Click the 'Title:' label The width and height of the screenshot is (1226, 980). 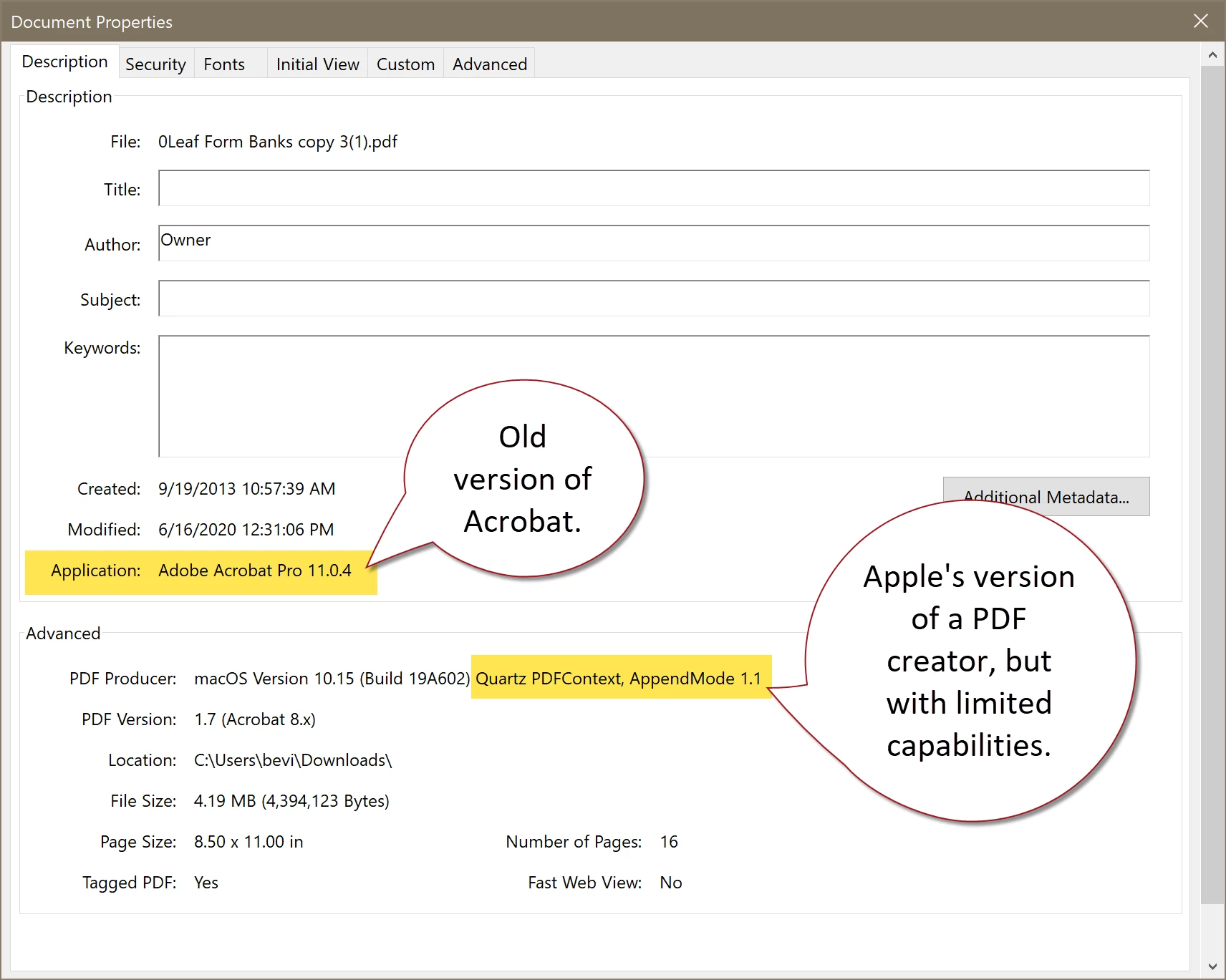122,190
